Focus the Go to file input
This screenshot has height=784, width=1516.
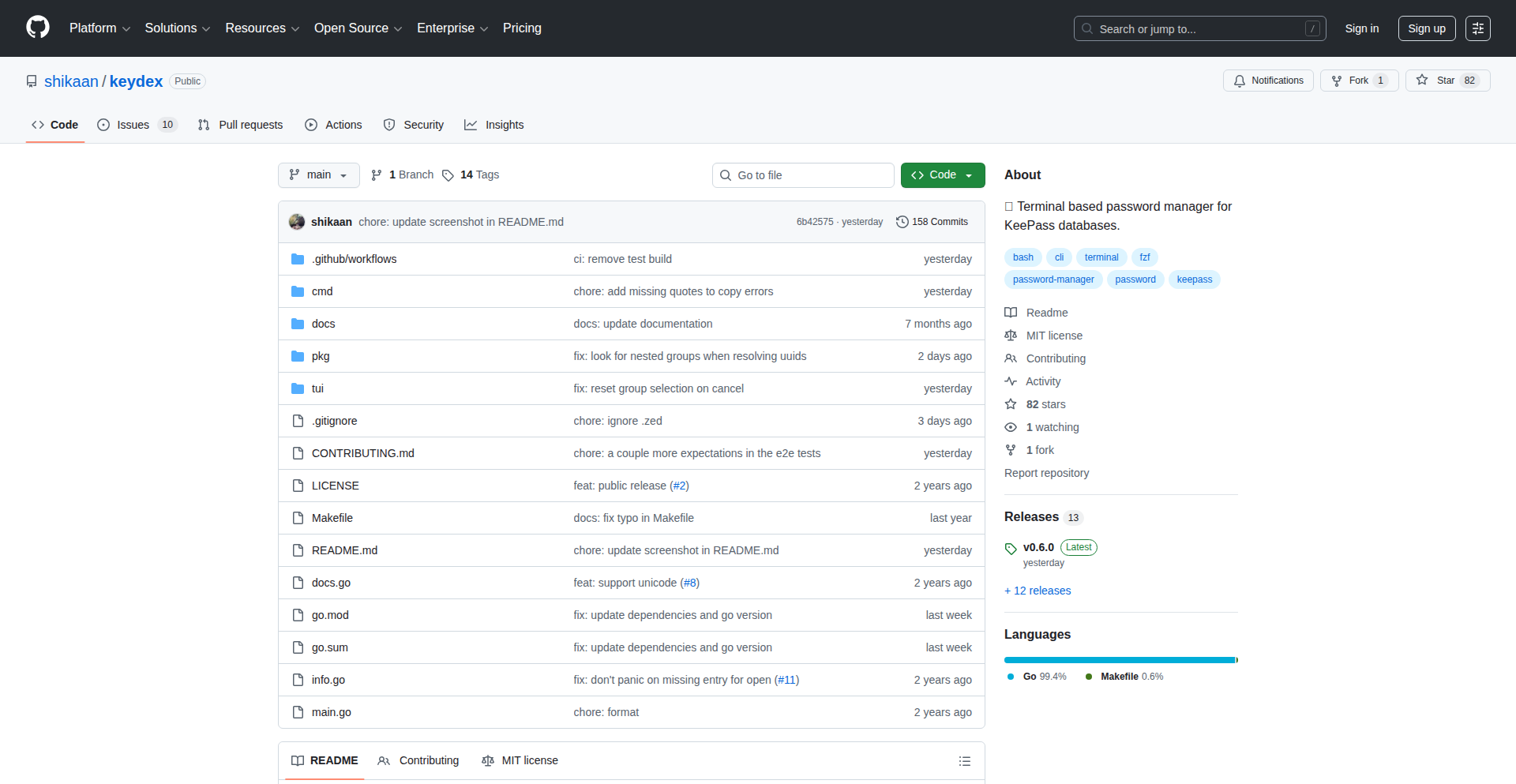click(x=811, y=175)
